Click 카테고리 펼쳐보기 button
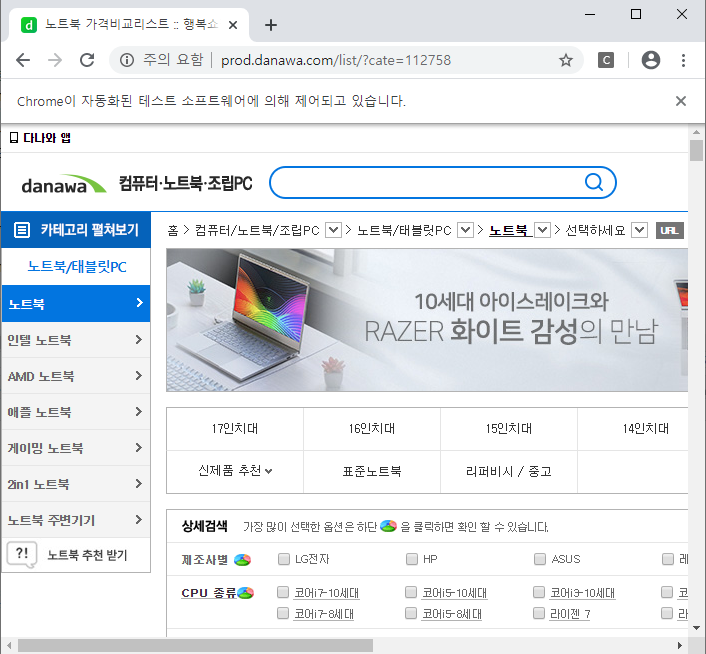706x654 pixels. point(76,230)
